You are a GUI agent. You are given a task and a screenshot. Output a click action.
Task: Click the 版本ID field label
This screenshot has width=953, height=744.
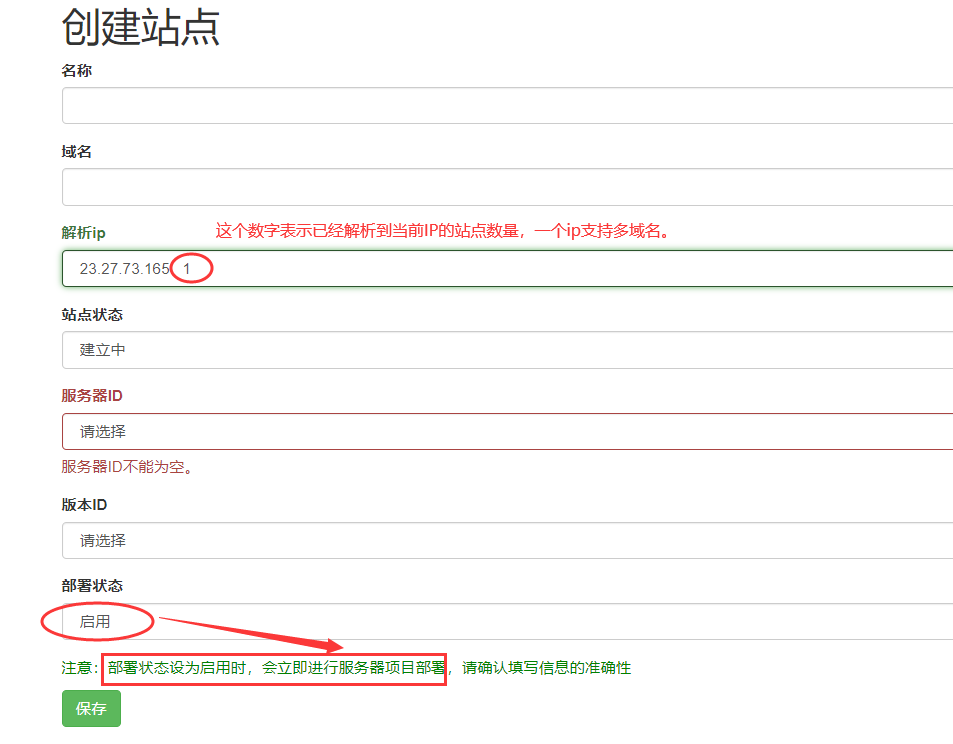84,505
